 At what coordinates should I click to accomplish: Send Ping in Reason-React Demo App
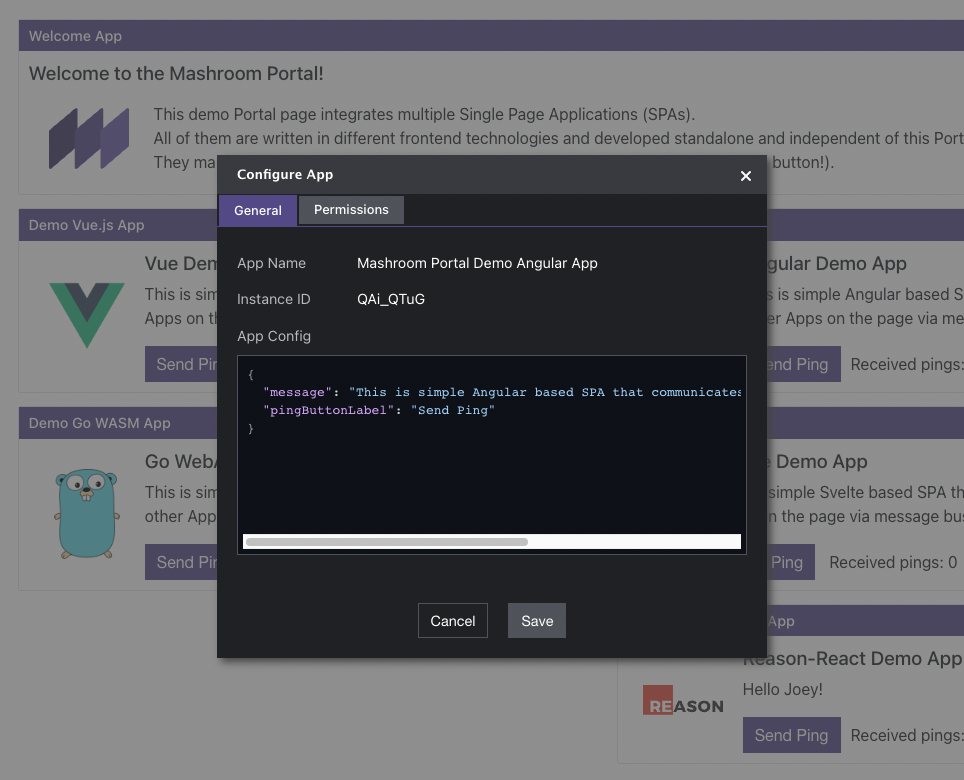pyautogui.click(x=791, y=735)
